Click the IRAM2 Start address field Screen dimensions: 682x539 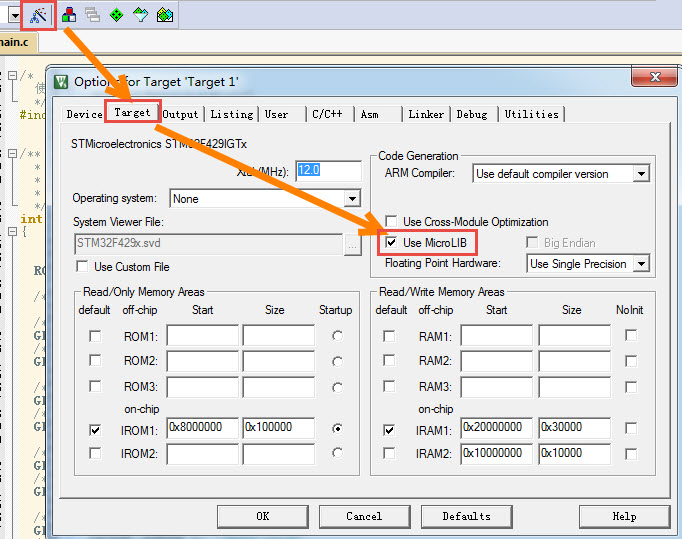497,454
